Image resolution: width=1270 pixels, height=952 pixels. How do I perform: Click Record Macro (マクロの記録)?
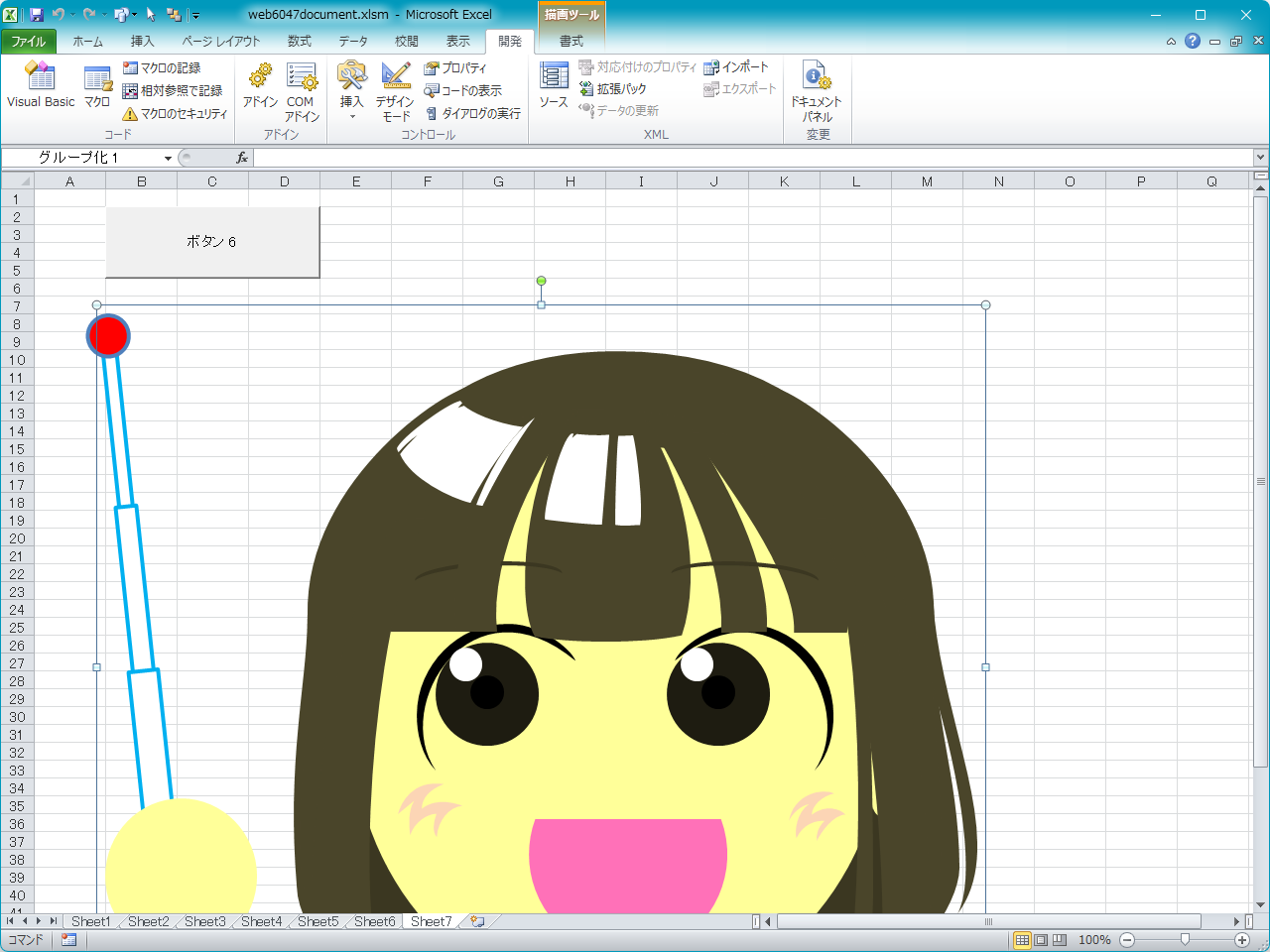pos(162,67)
